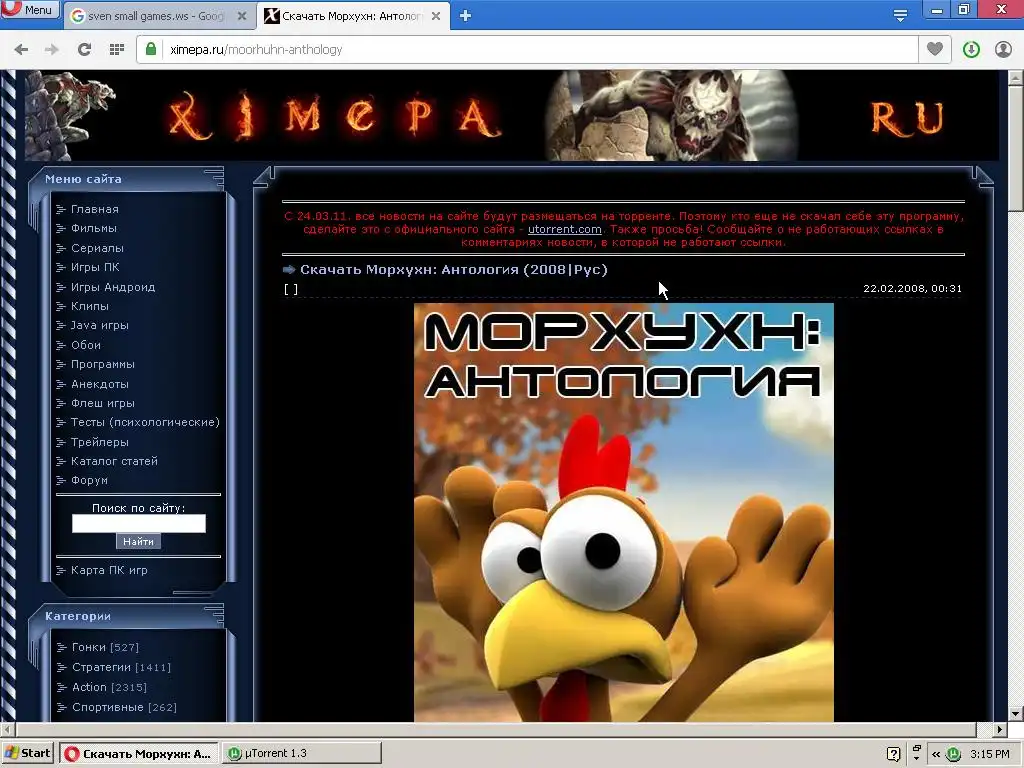
Task: Switch to the µTorrent 1.3 taskbar button
Action: (x=302, y=754)
